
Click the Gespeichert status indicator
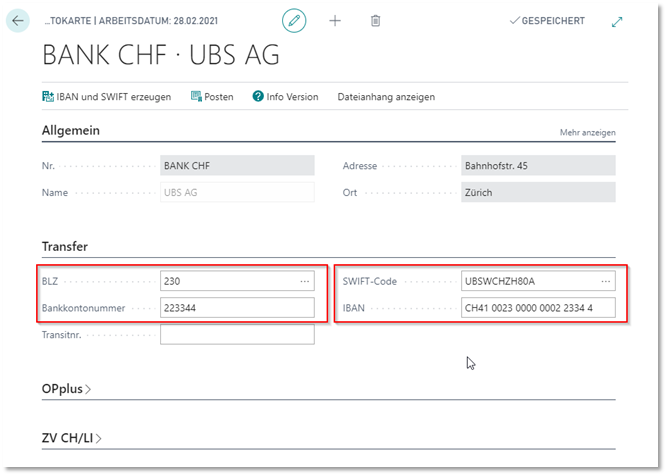pyautogui.click(x=547, y=20)
